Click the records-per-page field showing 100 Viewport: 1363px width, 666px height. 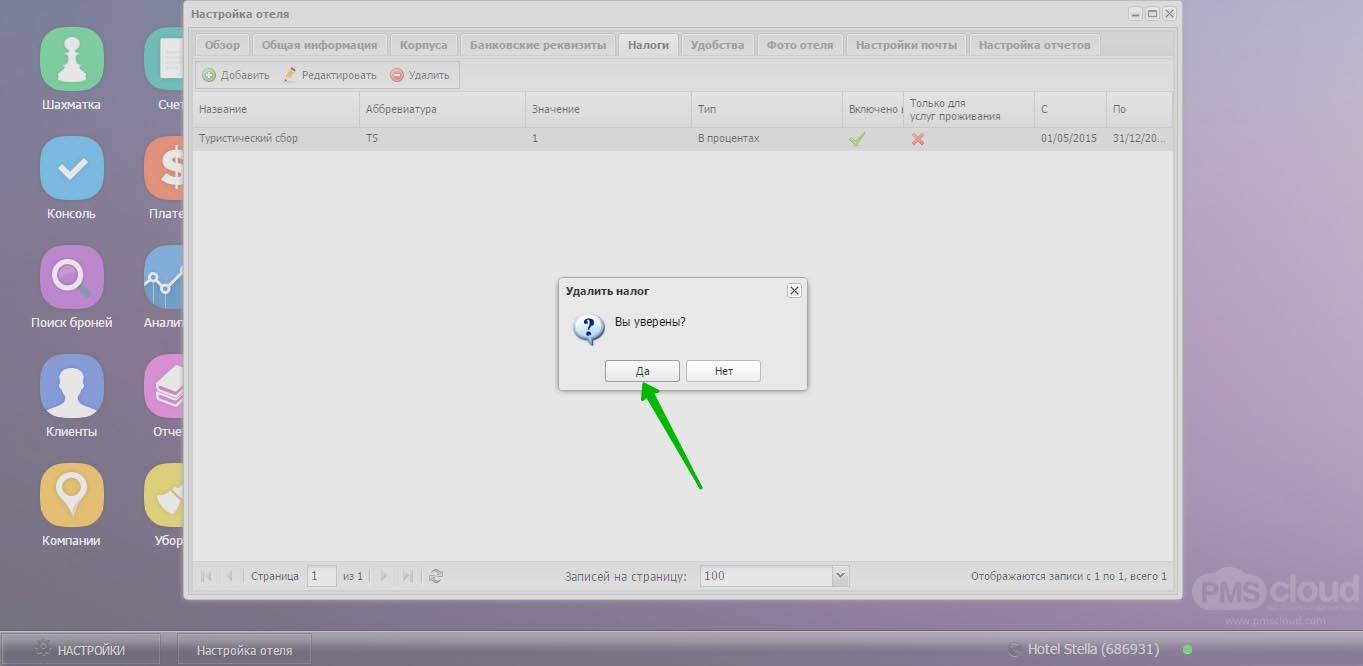point(766,576)
